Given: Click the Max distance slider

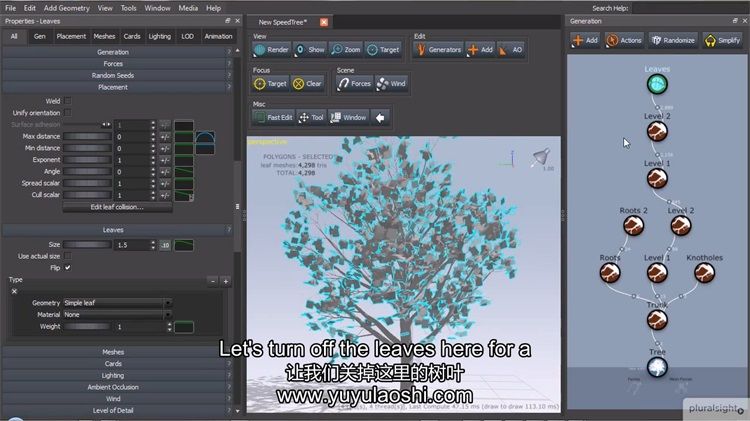Looking at the screenshot, I should click(x=87, y=136).
